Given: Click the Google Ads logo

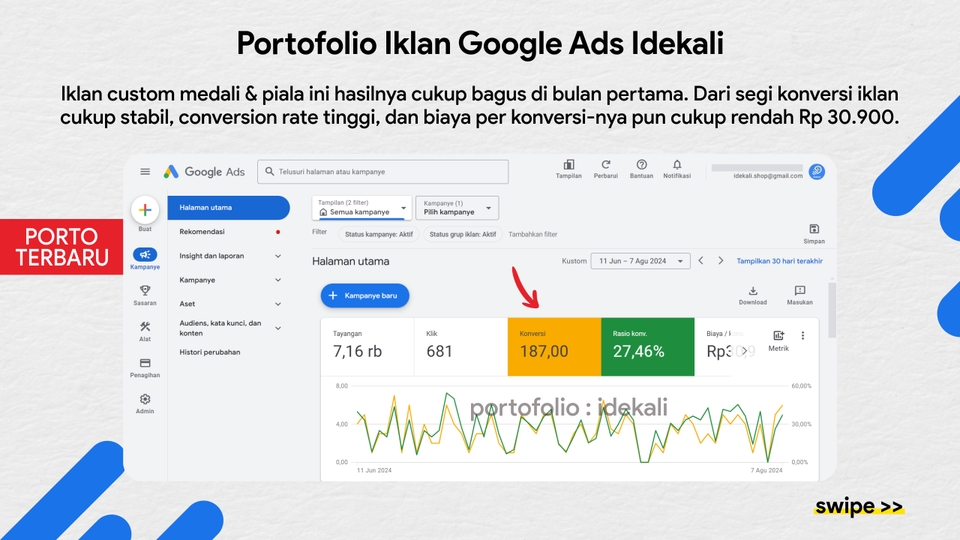Looking at the screenshot, I should click(x=204, y=172).
